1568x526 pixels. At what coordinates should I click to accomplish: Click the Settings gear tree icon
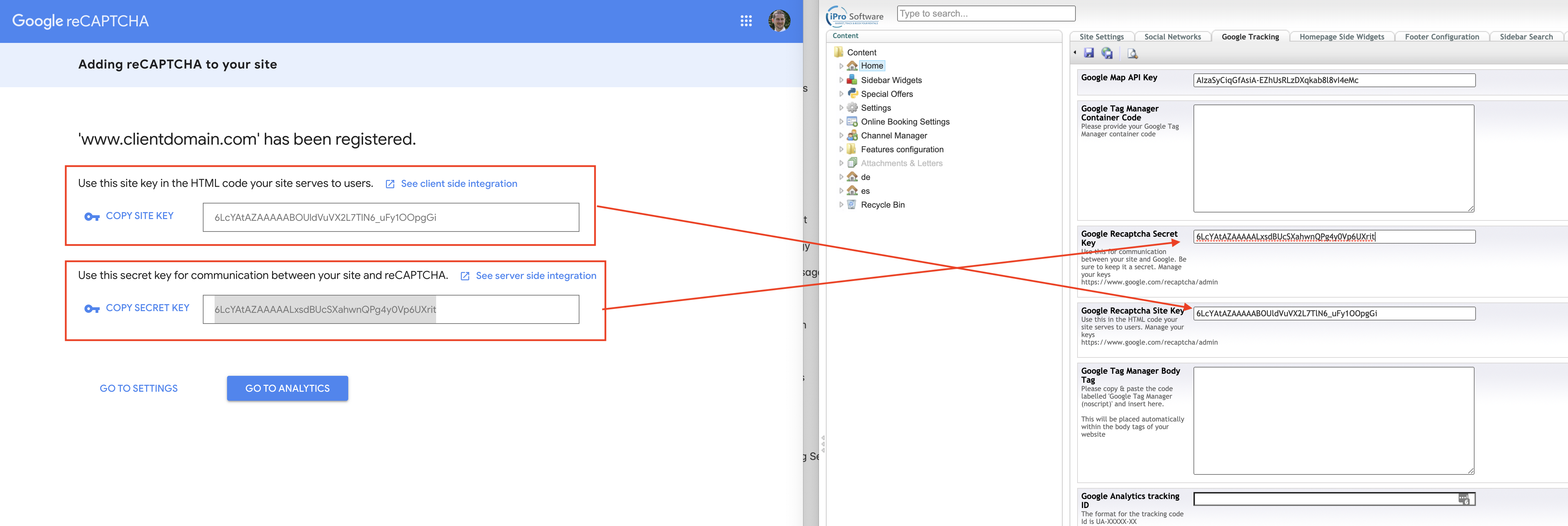[x=852, y=108]
